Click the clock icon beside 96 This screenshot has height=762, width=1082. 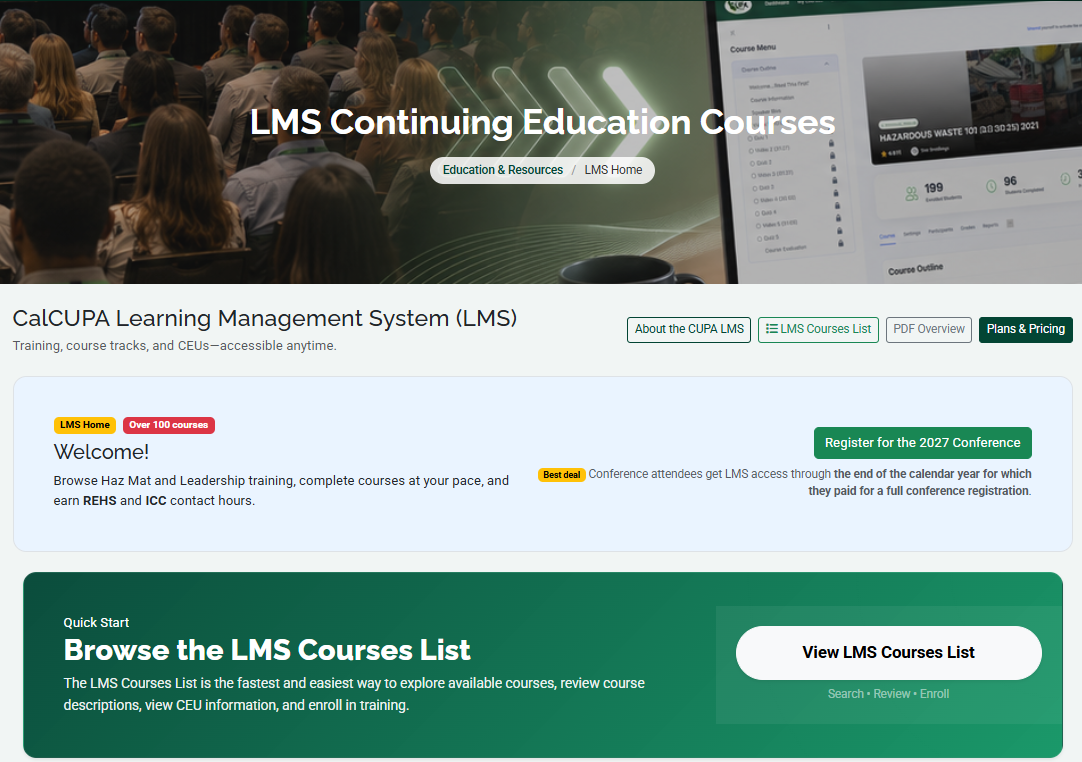click(x=992, y=186)
